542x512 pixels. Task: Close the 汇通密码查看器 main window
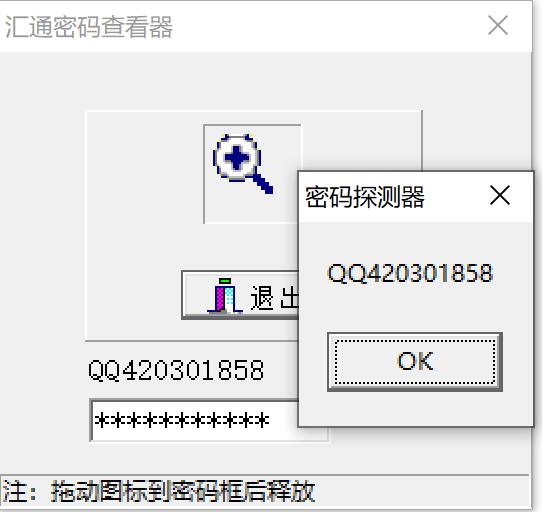498,25
